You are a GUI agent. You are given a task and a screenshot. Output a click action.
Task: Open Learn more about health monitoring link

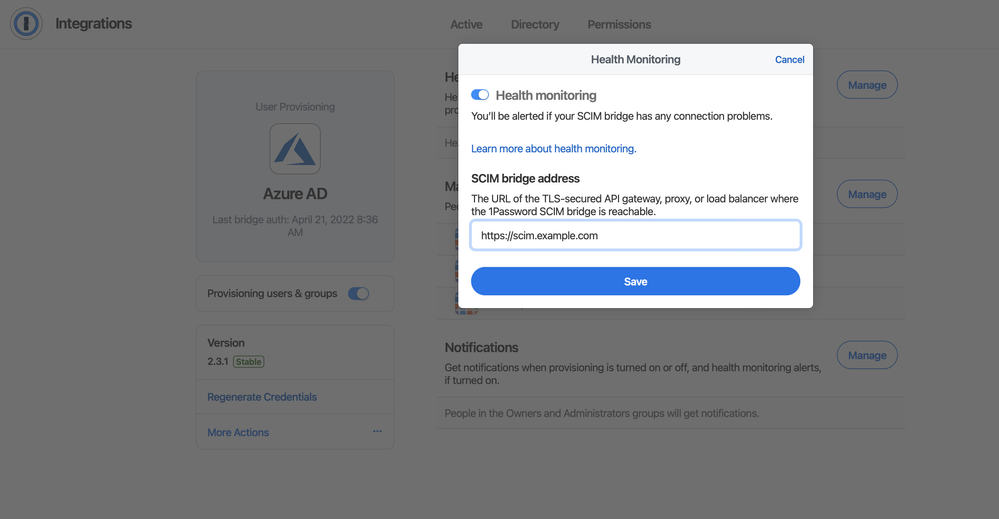(553, 149)
